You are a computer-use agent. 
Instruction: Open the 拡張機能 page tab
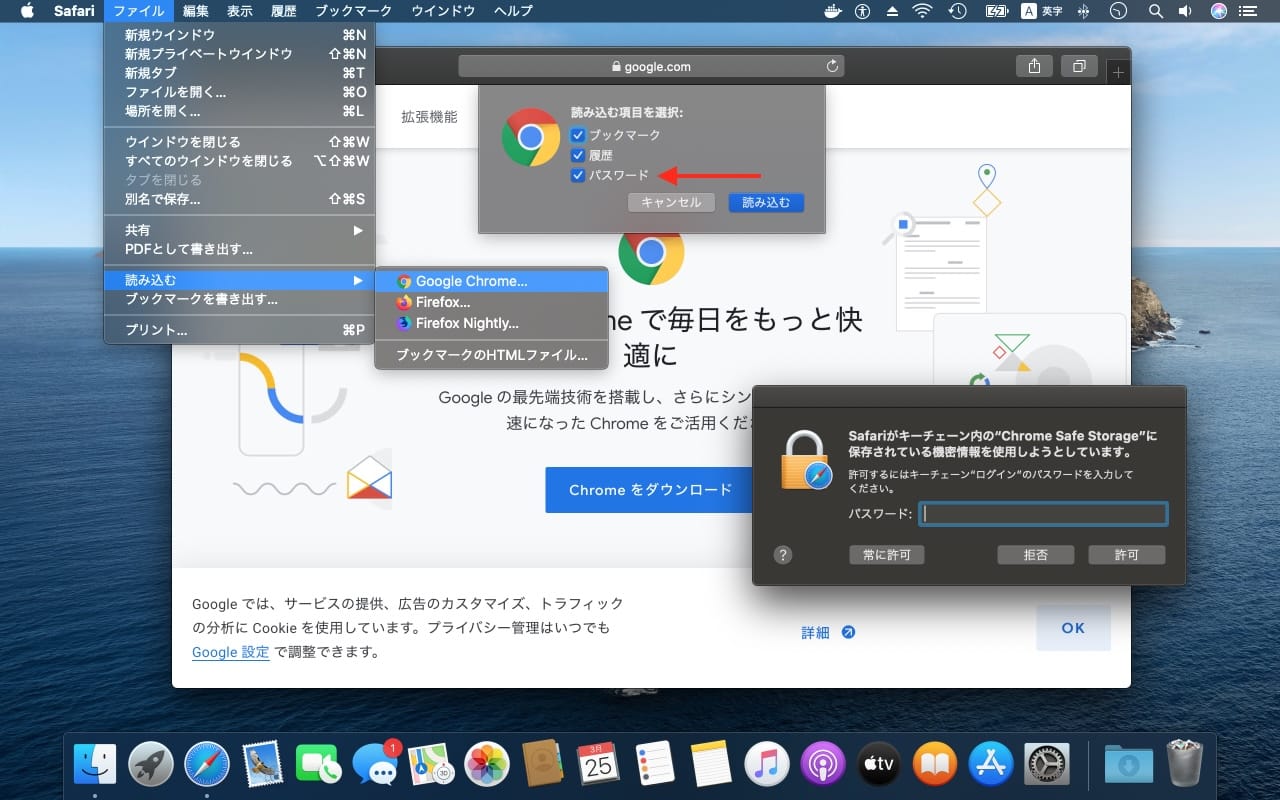point(429,117)
